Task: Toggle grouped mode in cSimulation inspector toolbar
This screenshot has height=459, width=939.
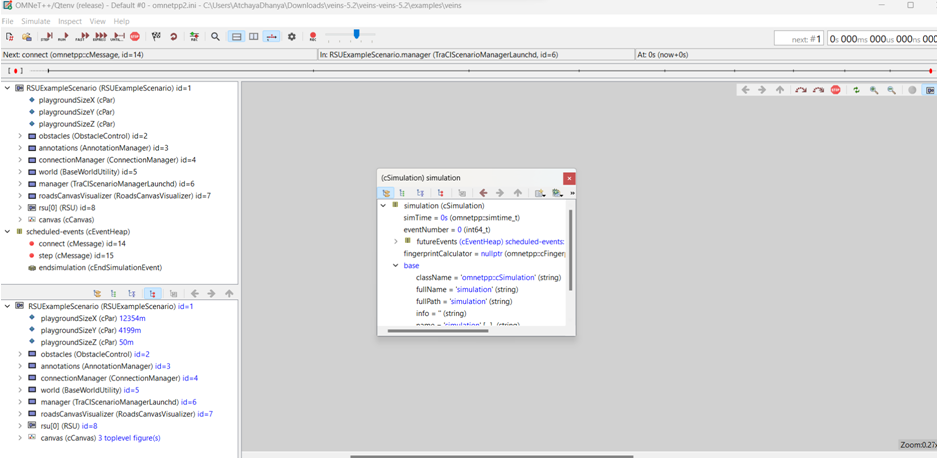Action: click(x=386, y=193)
